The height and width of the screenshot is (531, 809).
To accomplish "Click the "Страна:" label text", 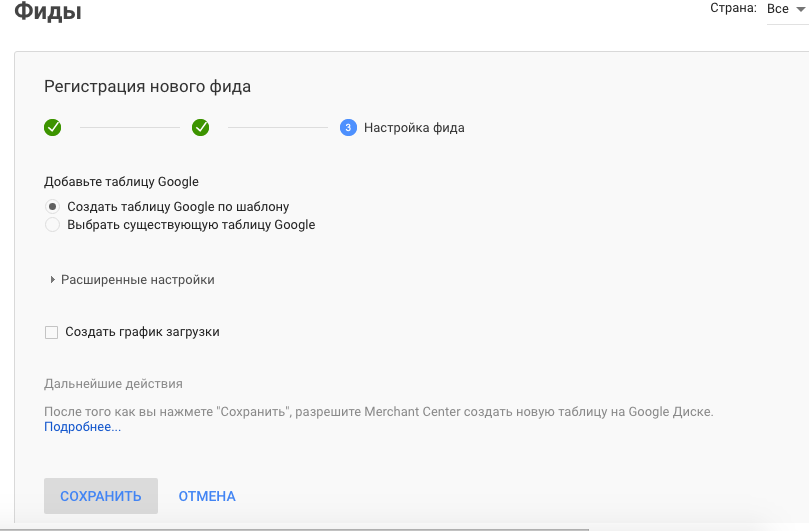I will (733, 8).
